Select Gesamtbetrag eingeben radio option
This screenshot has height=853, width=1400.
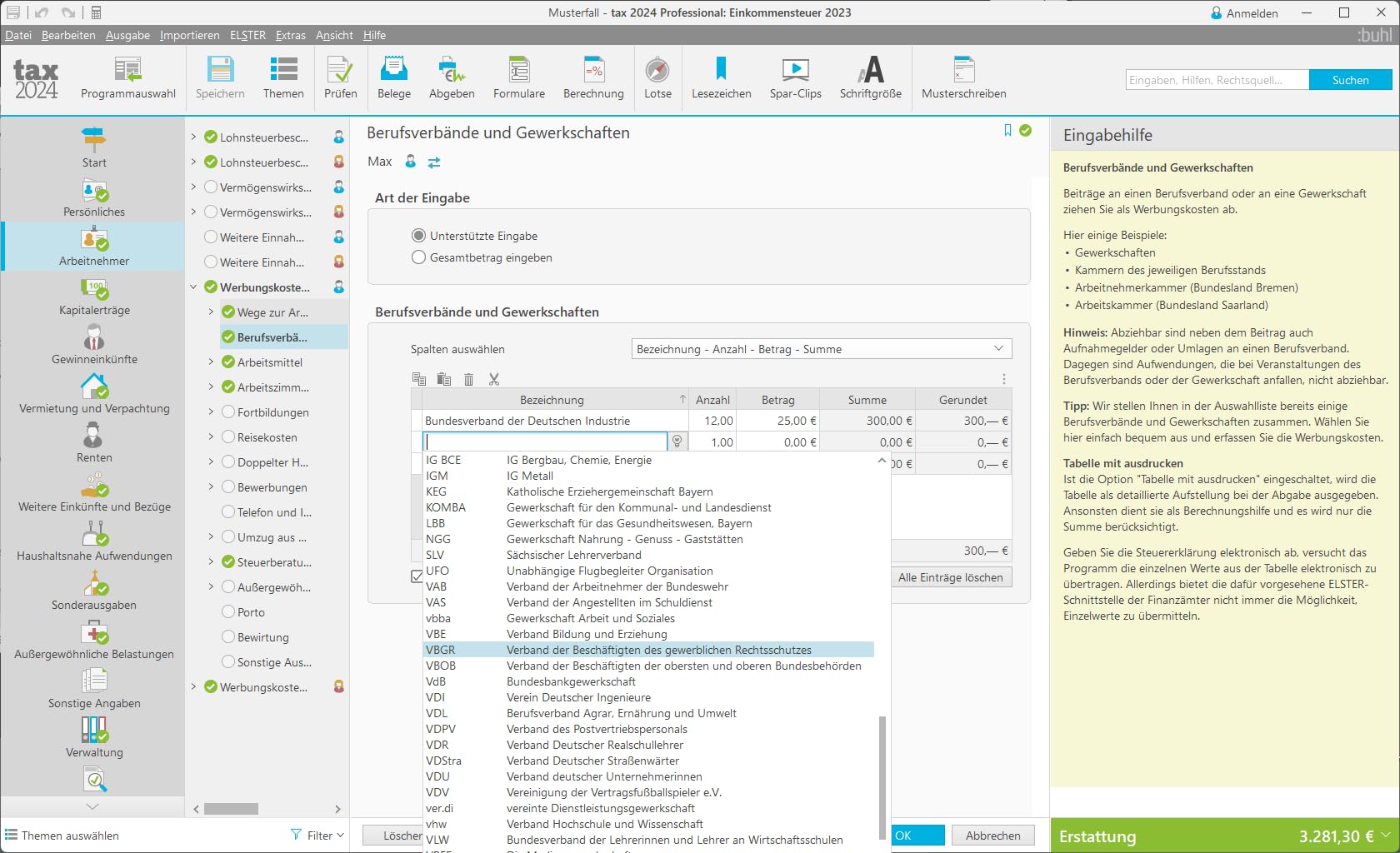[418, 257]
